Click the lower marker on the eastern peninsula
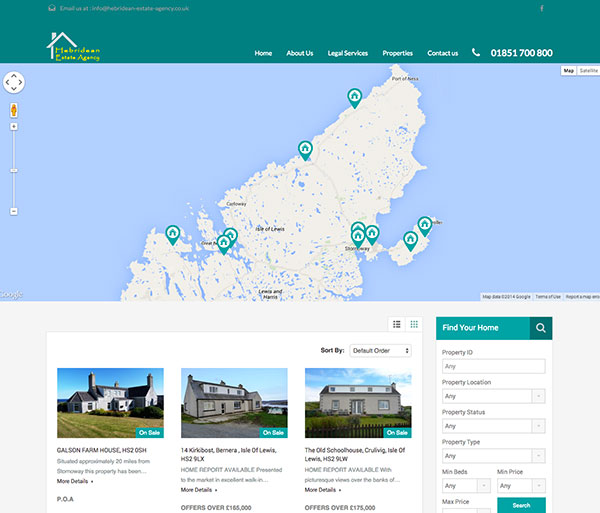Screen dimensions: 600x513 click(411, 241)
